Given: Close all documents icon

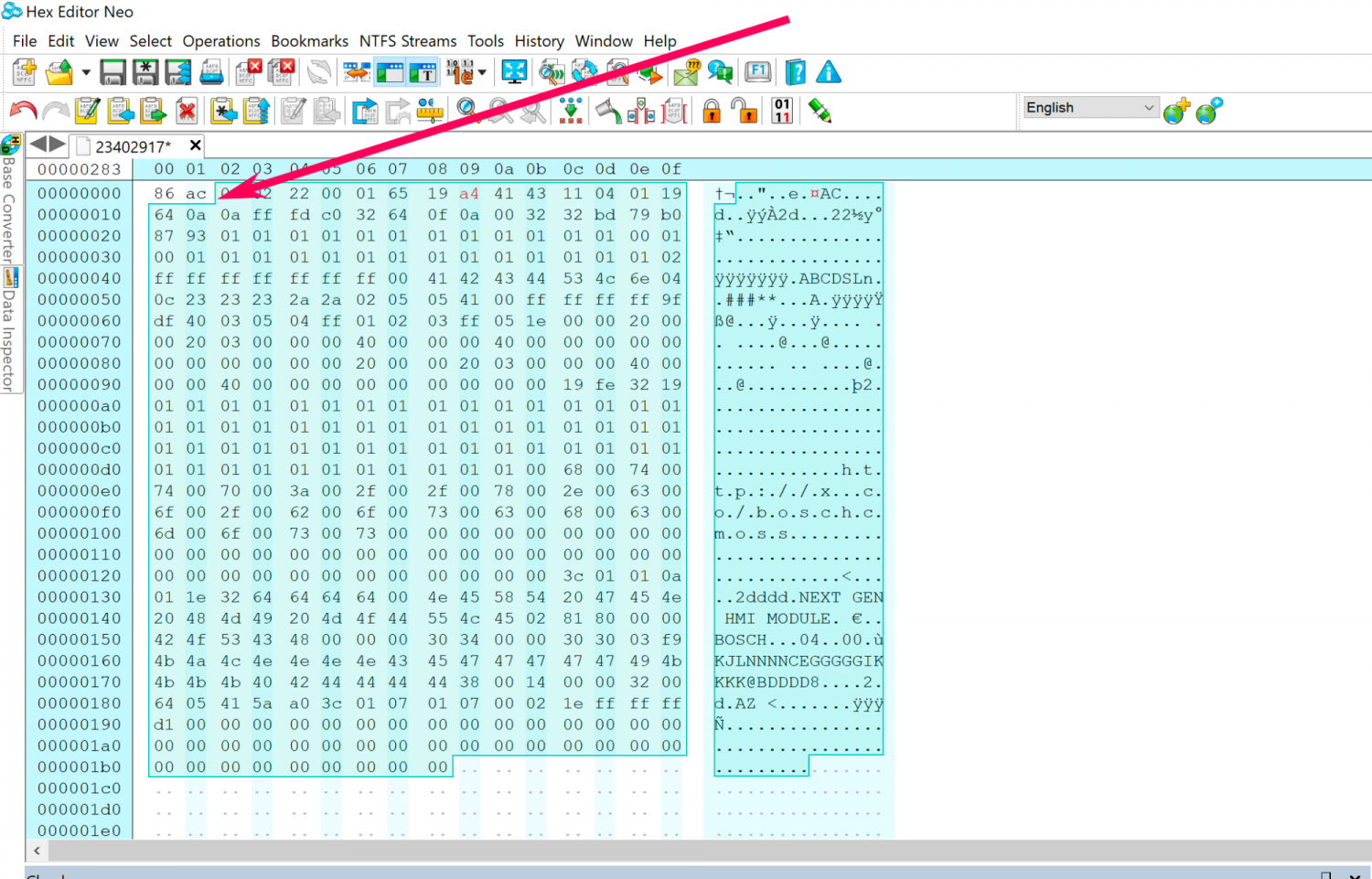Looking at the screenshot, I should coord(281,72).
